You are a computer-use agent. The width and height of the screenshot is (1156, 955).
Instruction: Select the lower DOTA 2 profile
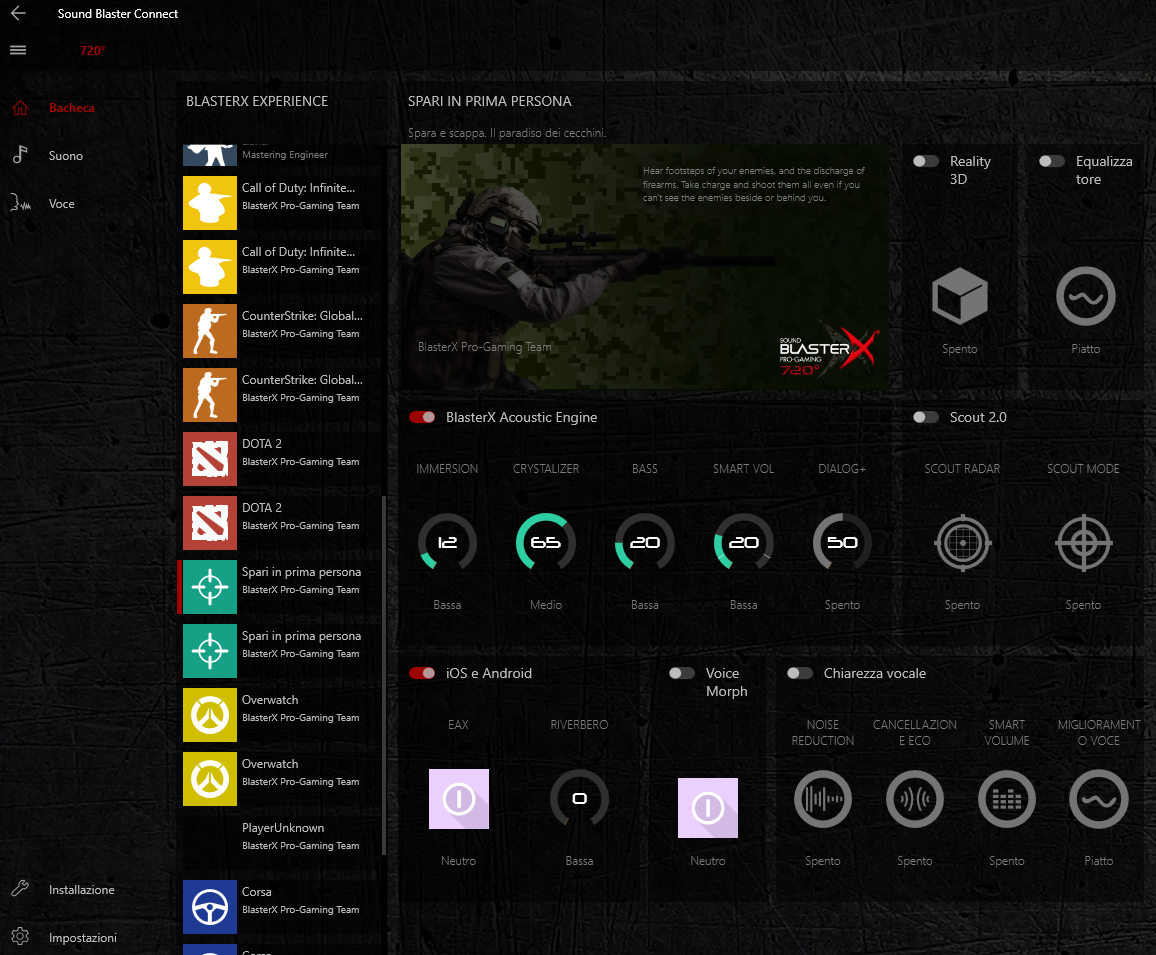(x=281, y=523)
